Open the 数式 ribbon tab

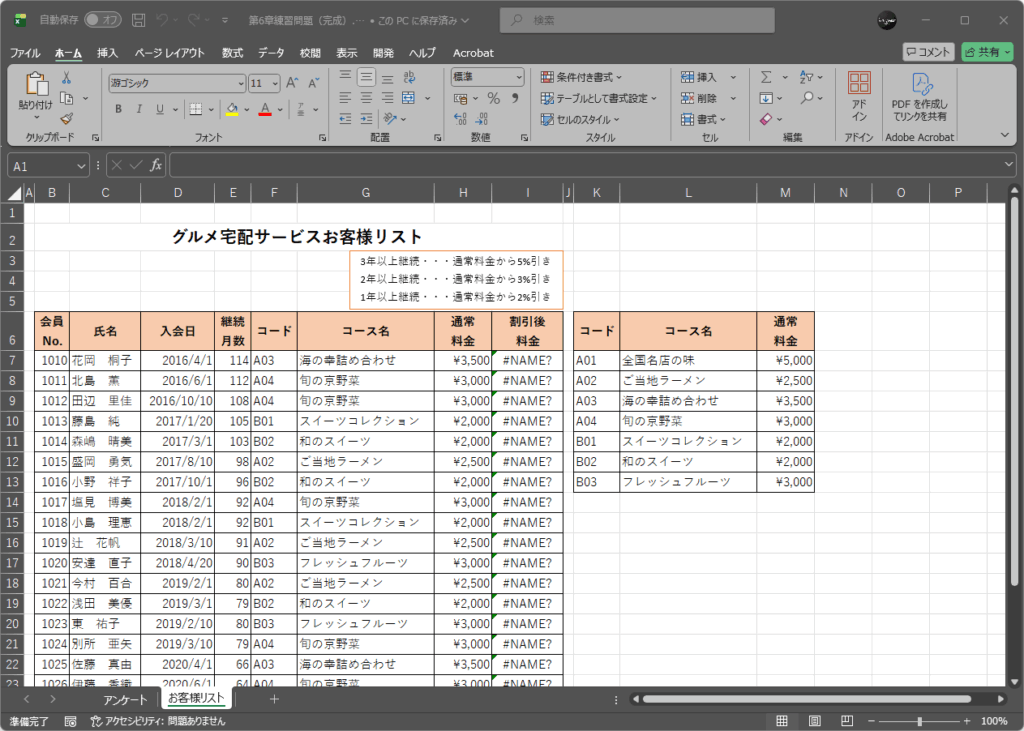point(232,52)
